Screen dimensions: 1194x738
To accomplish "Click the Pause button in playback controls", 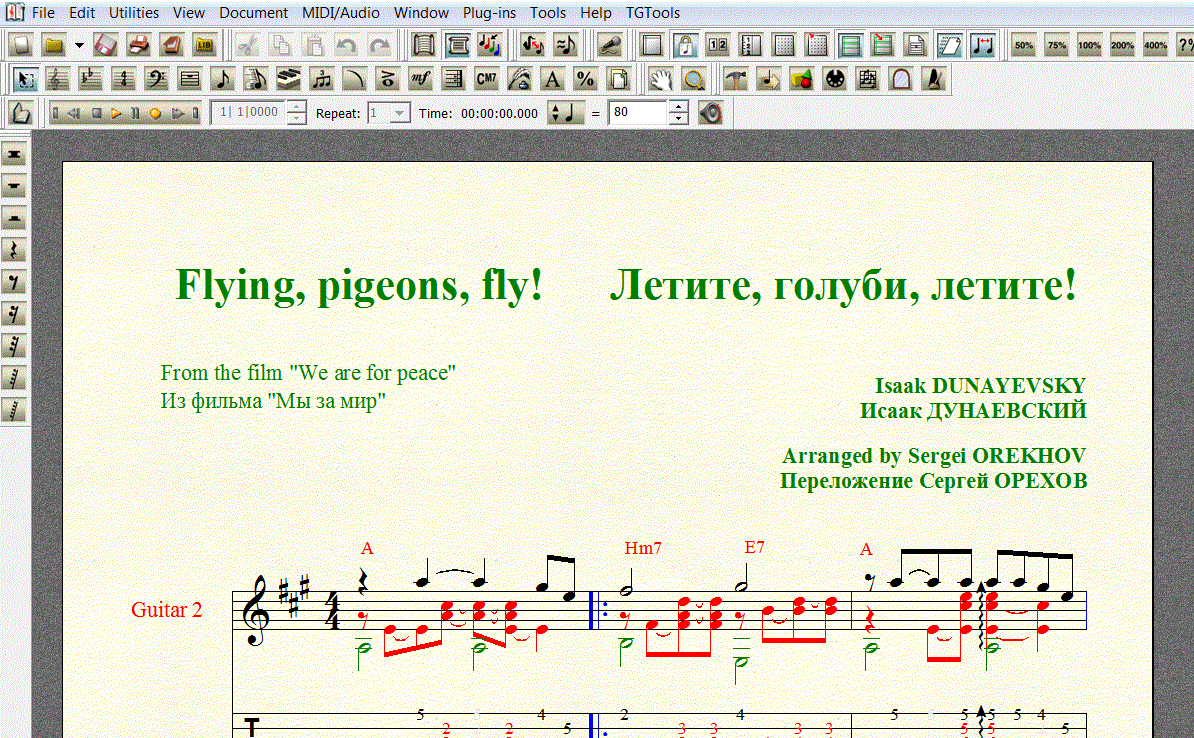I will tap(136, 113).
